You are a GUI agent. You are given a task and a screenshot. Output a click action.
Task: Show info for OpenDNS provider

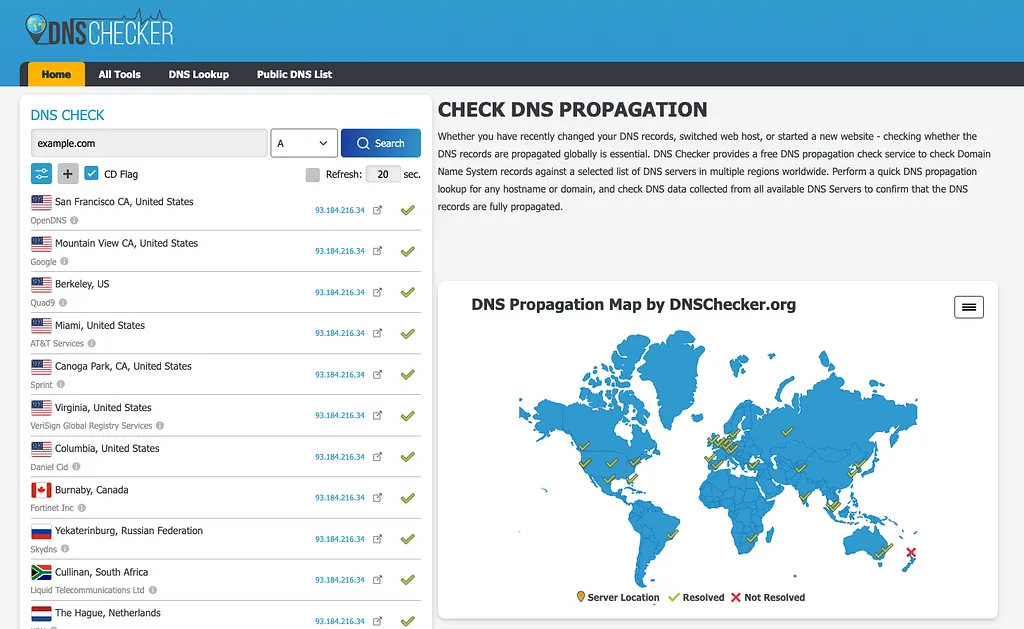click(x=74, y=220)
